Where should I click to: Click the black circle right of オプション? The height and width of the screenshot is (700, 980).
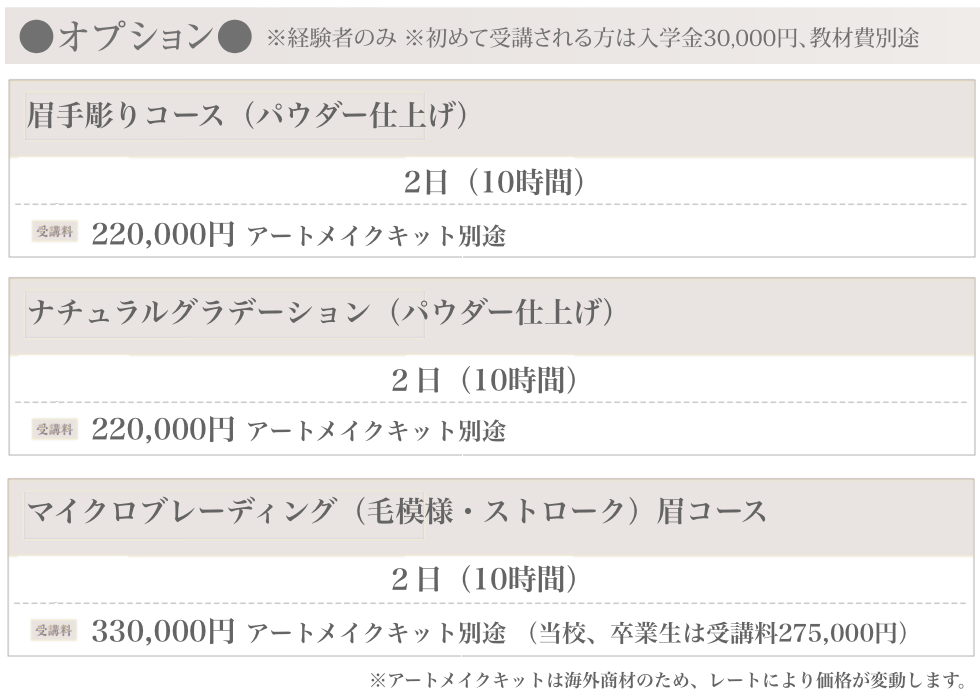pos(233,38)
